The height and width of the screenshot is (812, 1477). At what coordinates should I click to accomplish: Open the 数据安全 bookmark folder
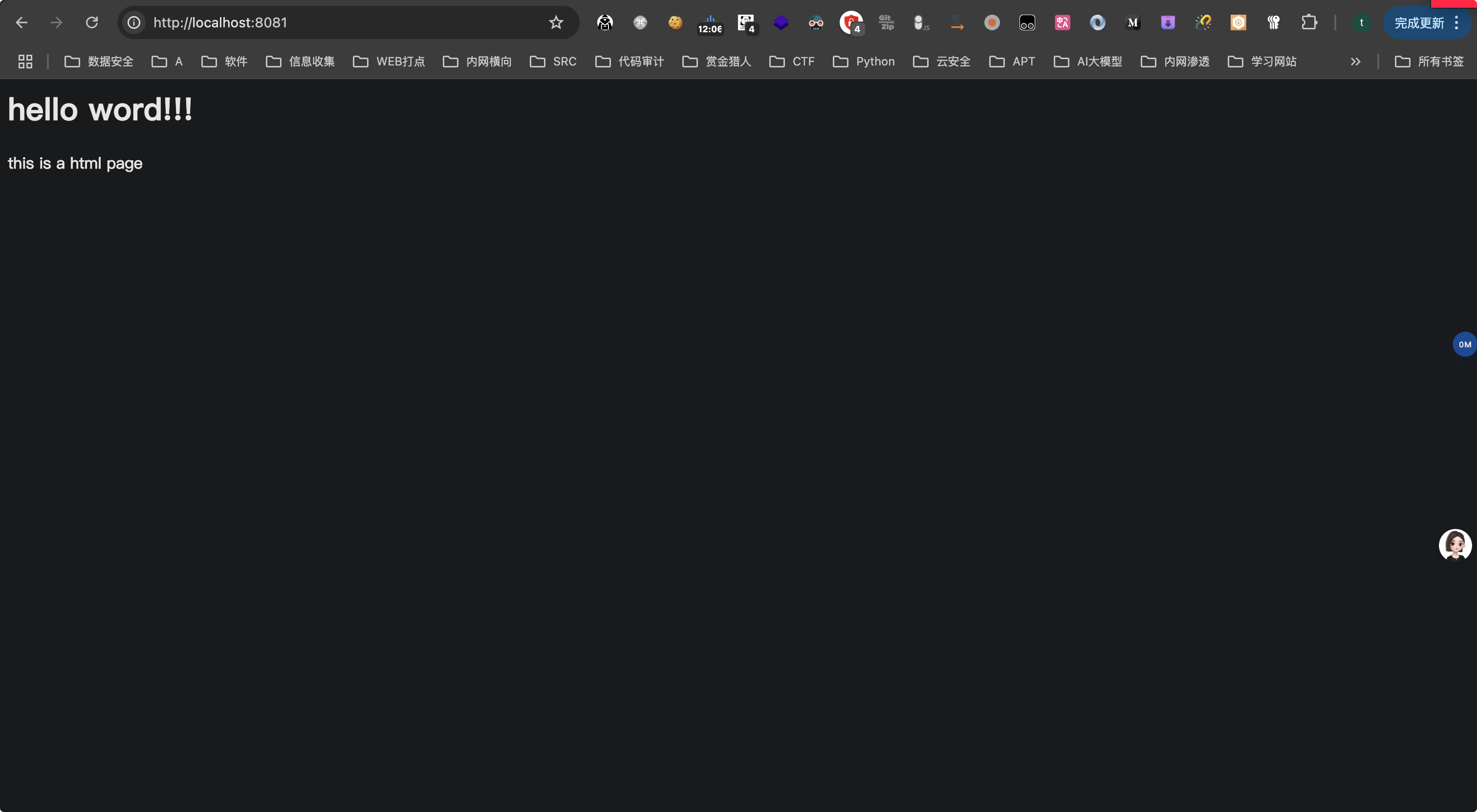(x=99, y=62)
